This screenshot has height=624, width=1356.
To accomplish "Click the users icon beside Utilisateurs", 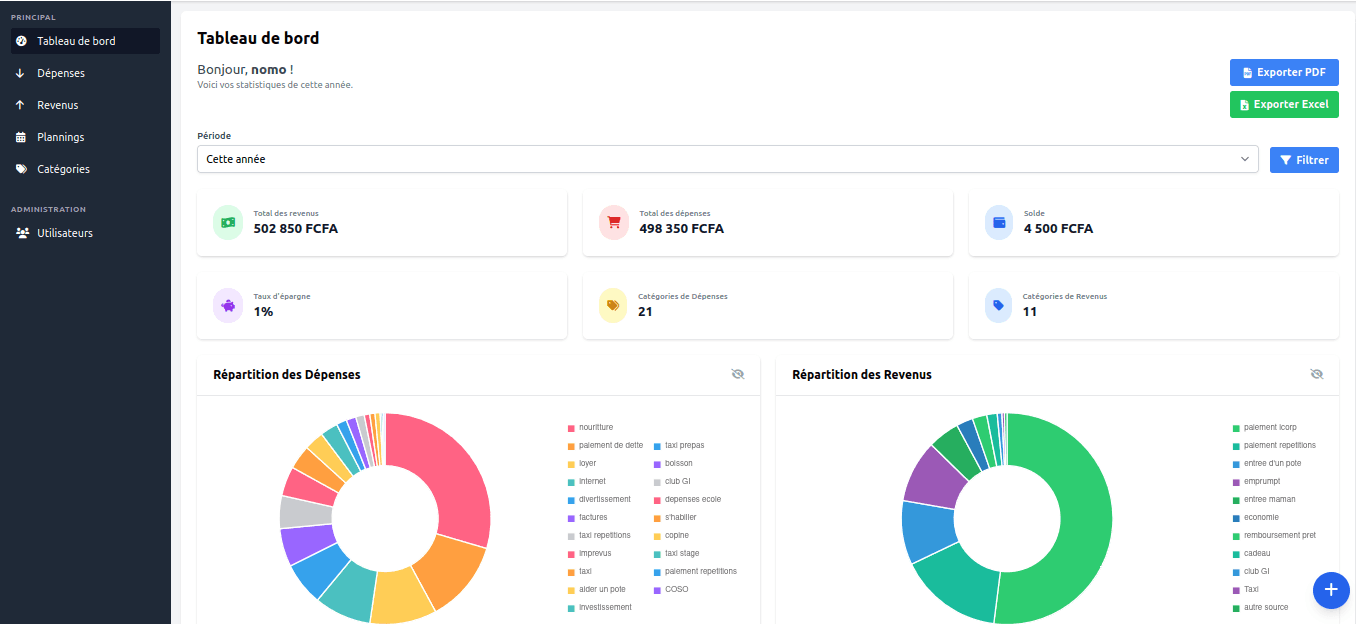I will [22, 232].
